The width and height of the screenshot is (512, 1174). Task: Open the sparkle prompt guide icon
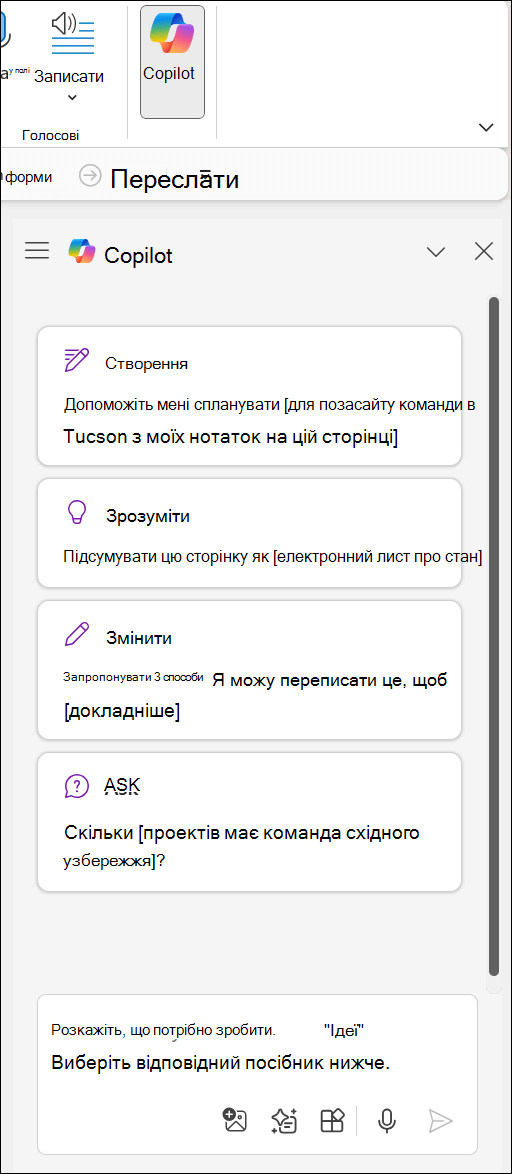[284, 1120]
